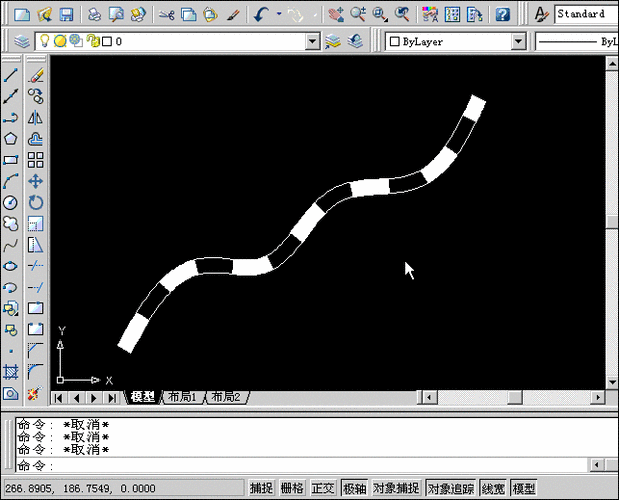
Task: Toggle 栅格 grid display
Action: (292, 488)
